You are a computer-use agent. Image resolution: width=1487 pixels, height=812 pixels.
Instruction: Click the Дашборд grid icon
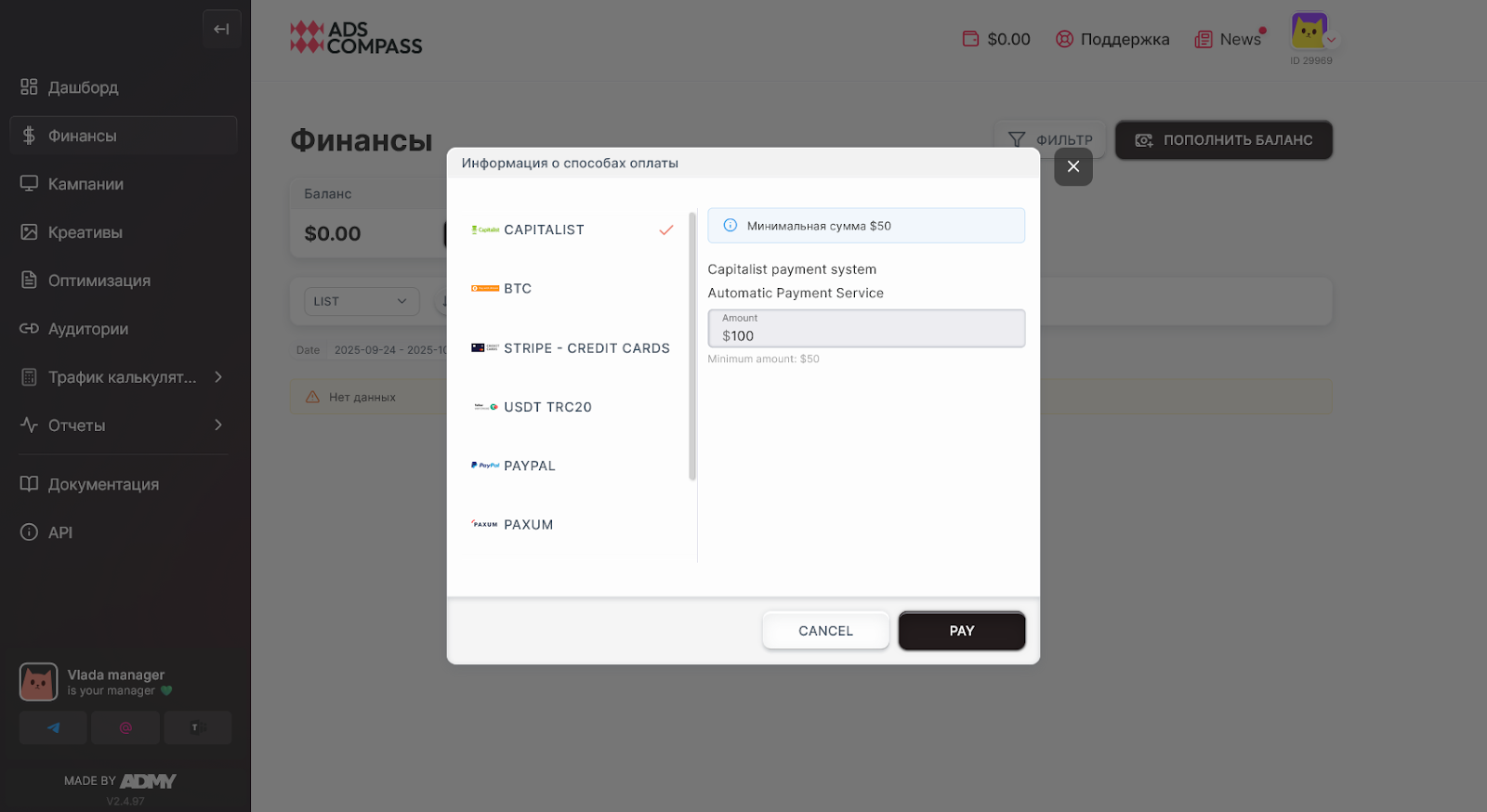click(29, 86)
